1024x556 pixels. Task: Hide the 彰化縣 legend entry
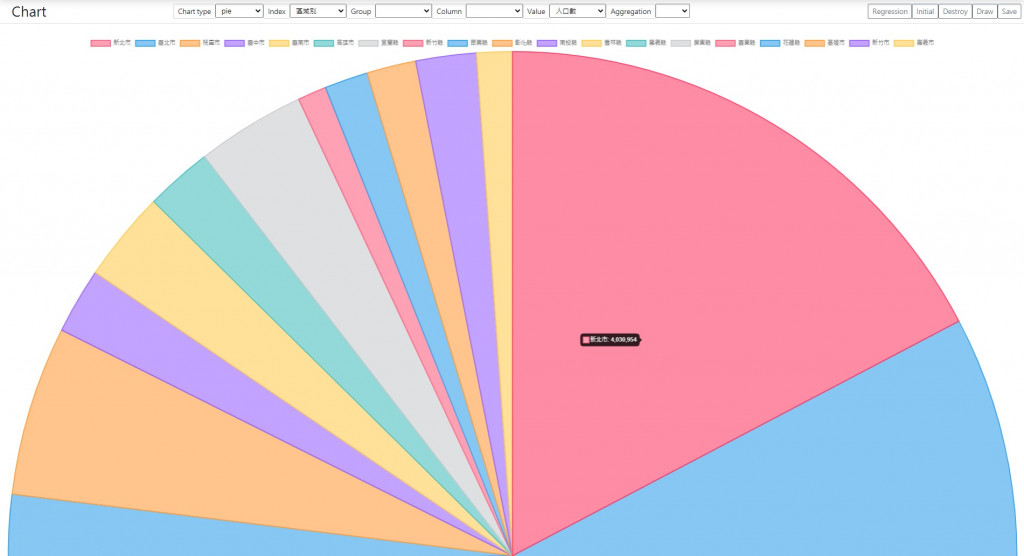pos(513,42)
